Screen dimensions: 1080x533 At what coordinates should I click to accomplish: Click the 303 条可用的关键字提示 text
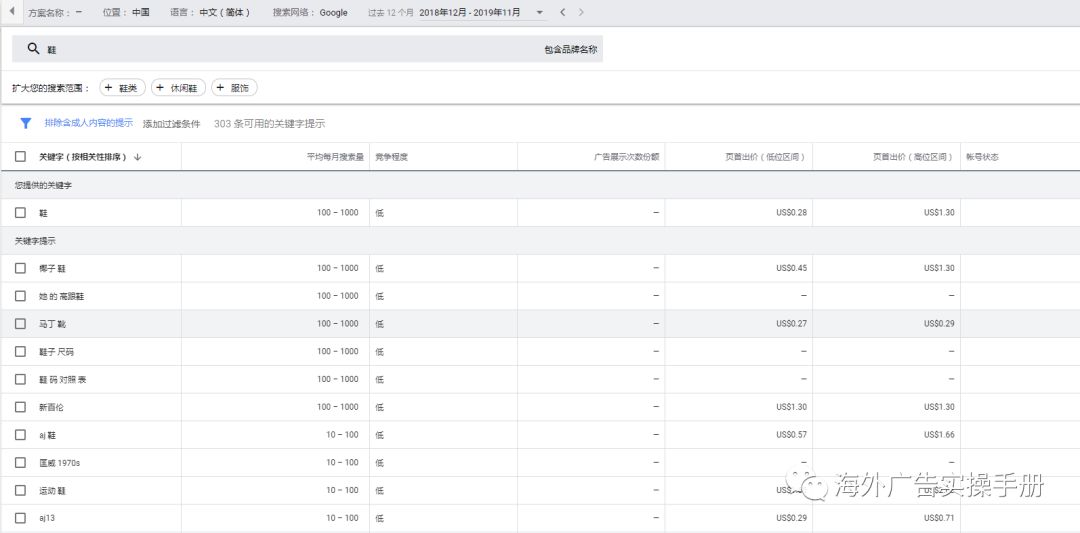(x=269, y=124)
